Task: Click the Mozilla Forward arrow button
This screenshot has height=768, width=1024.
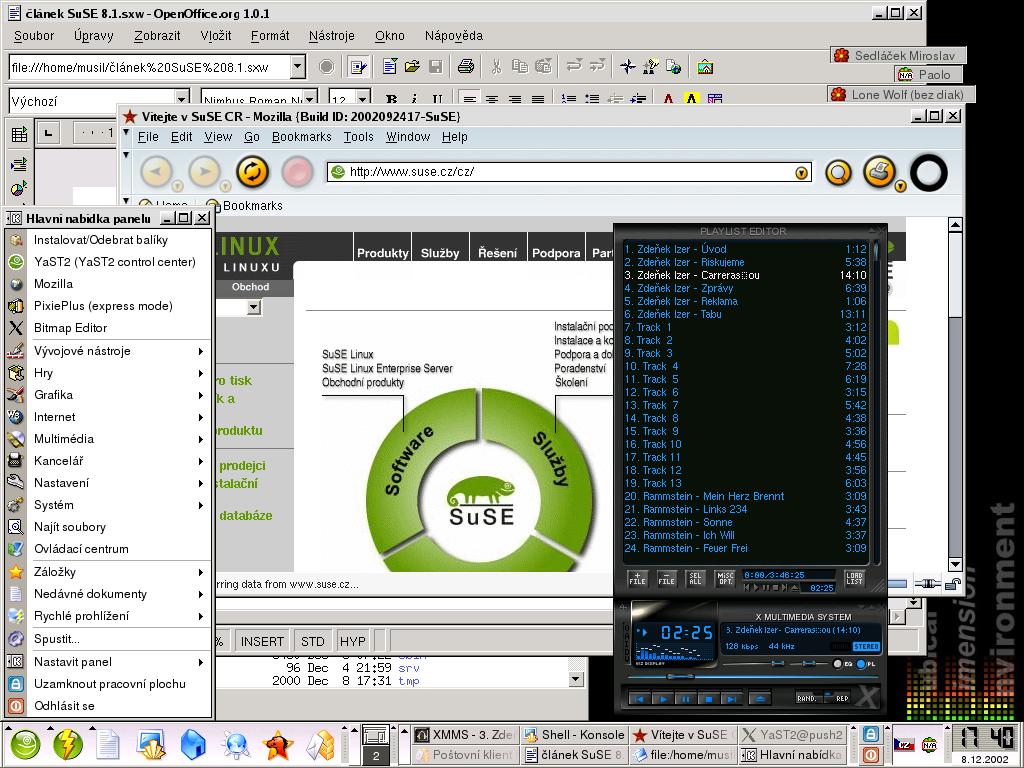Action: pos(204,172)
